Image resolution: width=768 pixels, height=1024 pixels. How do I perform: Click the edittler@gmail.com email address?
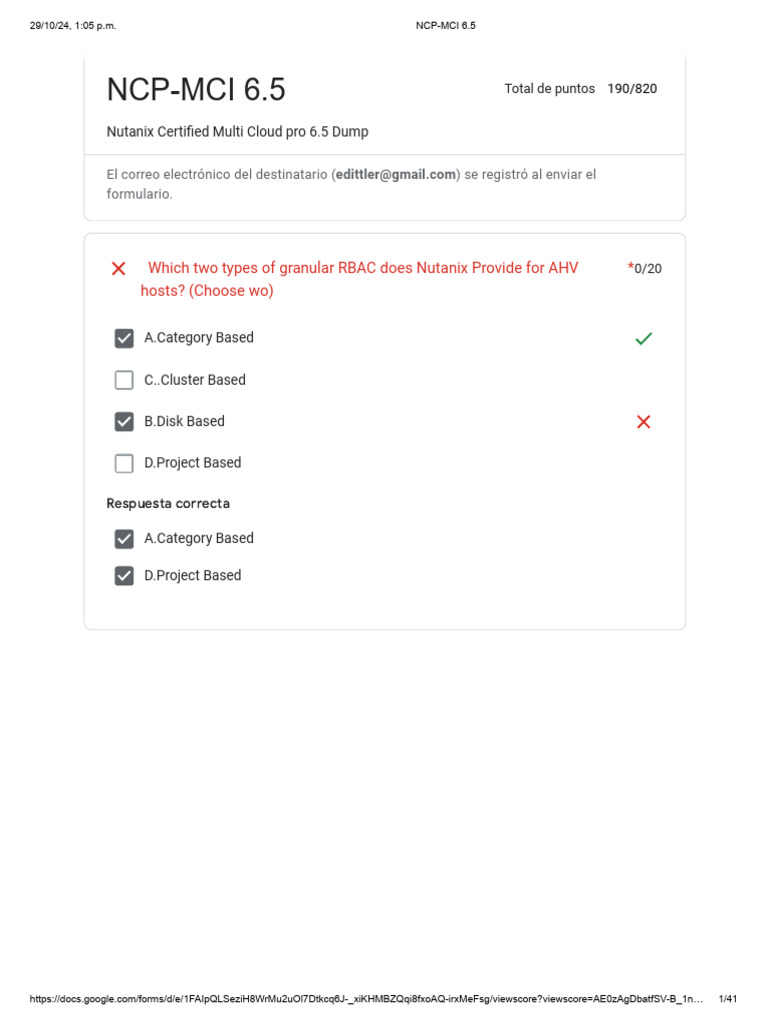tap(395, 175)
